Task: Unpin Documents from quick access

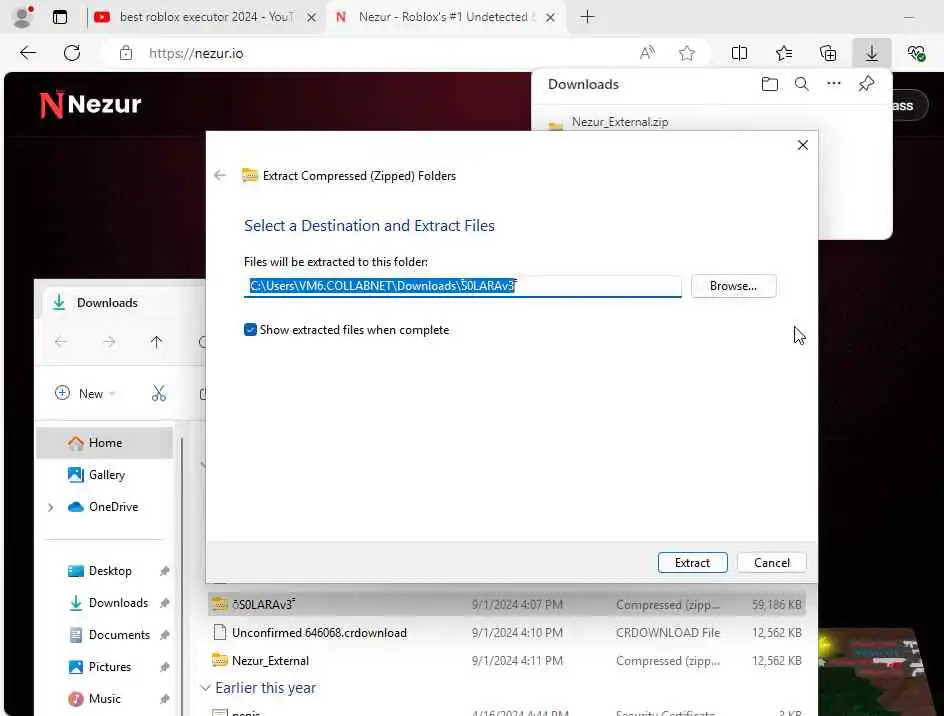Action: point(164,635)
